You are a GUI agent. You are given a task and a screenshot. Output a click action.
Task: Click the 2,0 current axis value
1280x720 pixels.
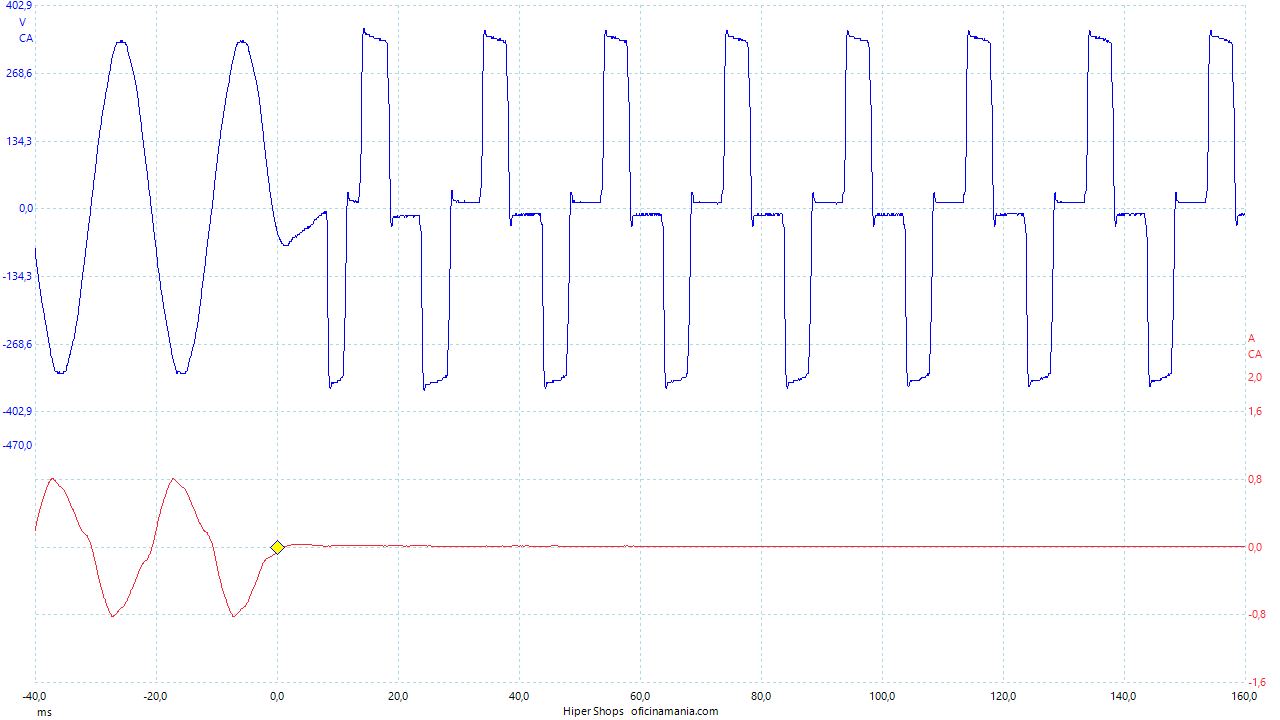tap(1254, 377)
